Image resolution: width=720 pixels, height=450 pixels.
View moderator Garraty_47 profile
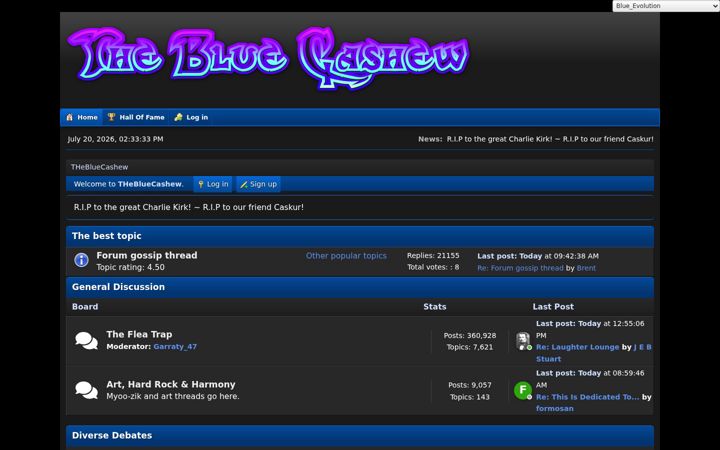point(175,347)
